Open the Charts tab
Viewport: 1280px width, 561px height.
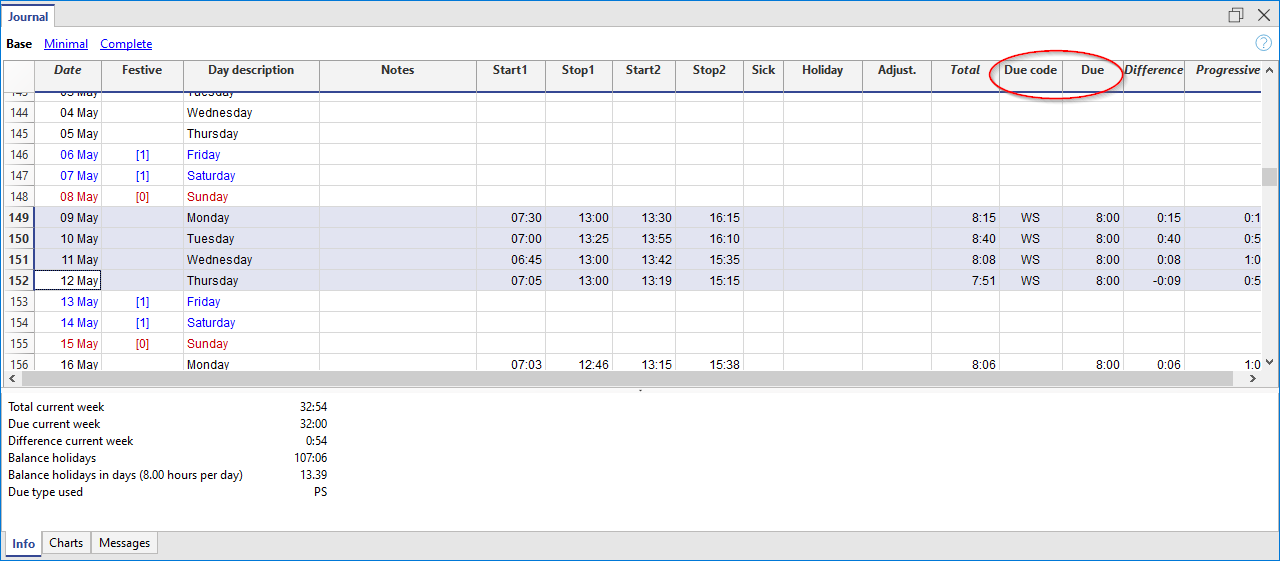66,543
